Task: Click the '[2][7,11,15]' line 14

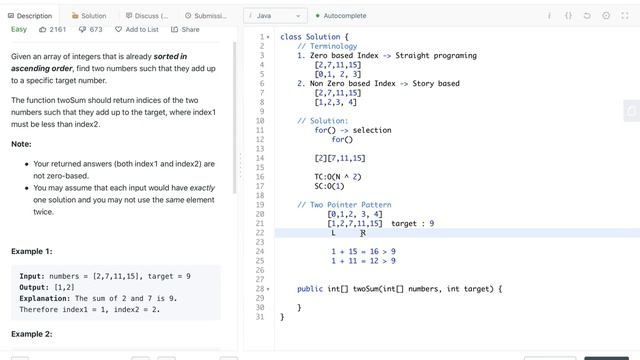Action: click(x=340, y=158)
